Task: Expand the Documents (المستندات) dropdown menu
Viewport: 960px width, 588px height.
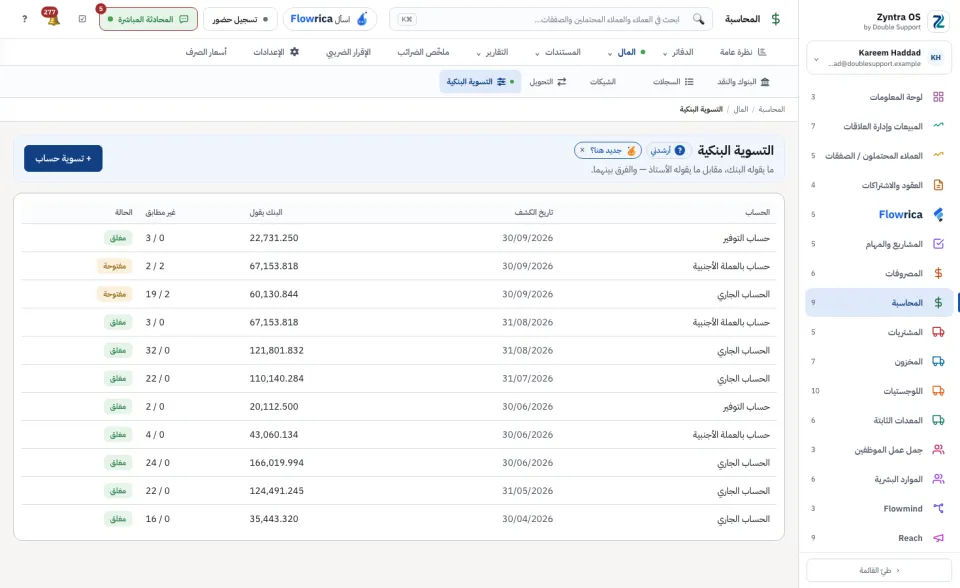Action: pos(558,52)
